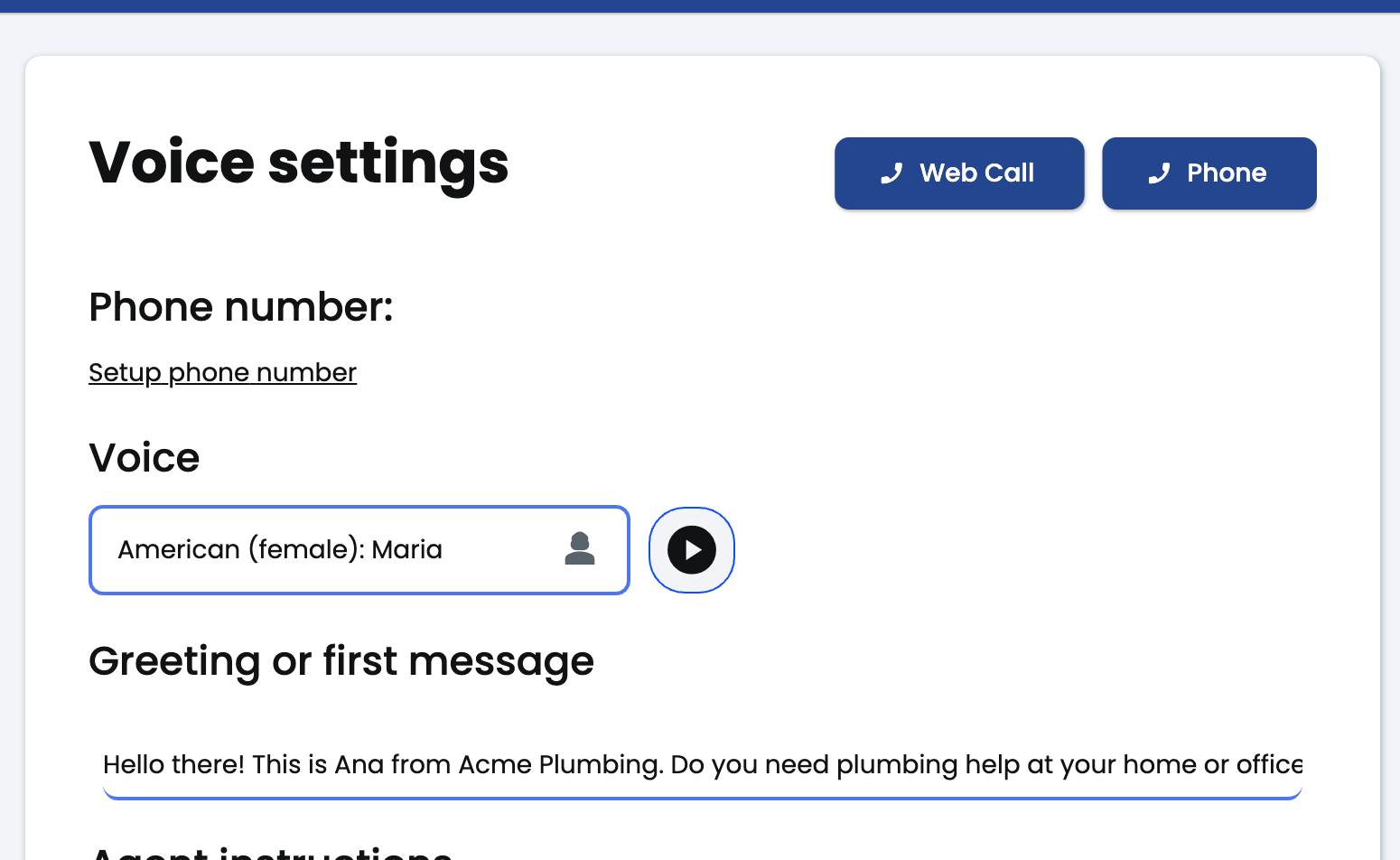Click the Phone call button
1400x860 pixels.
[x=1209, y=173]
